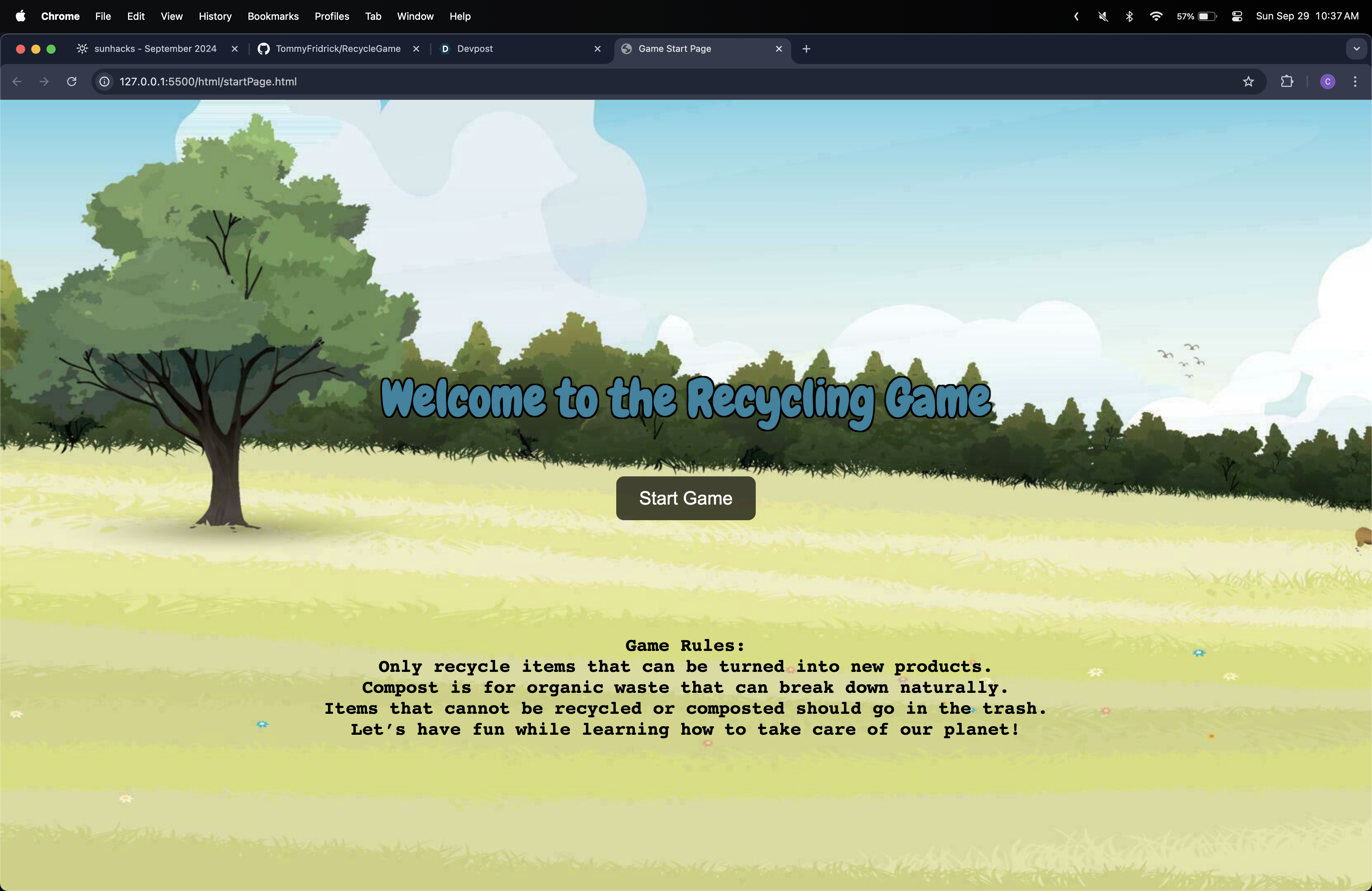Open Chrome profile avatar C
Viewport: 1372px width, 891px height.
tap(1327, 81)
